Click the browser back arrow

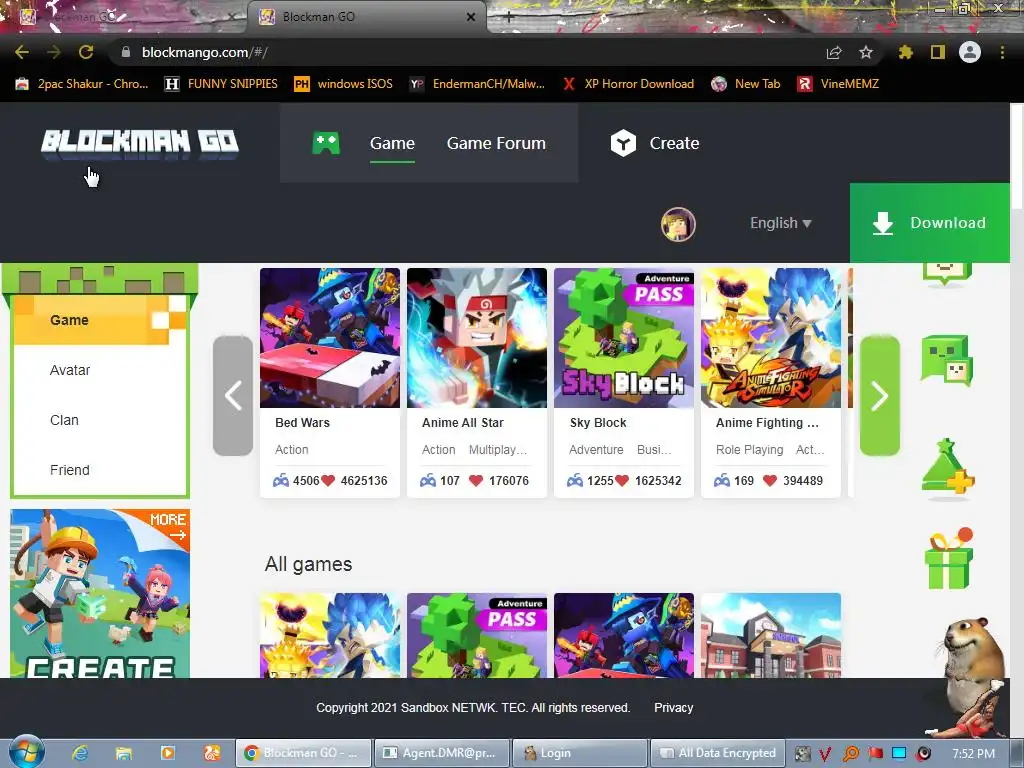click(22, 52)
